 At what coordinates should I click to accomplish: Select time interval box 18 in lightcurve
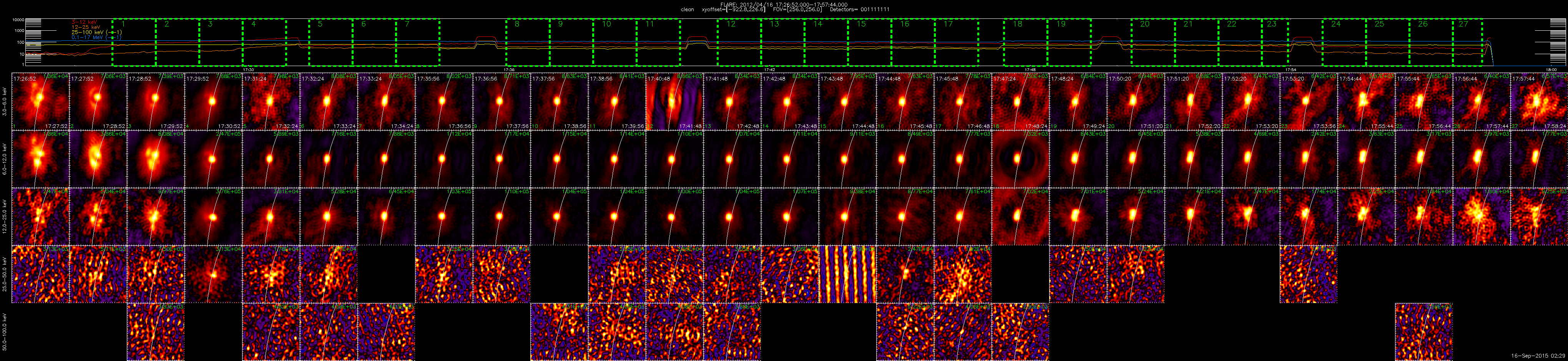pyautogui.click(x=1026, y=42)
